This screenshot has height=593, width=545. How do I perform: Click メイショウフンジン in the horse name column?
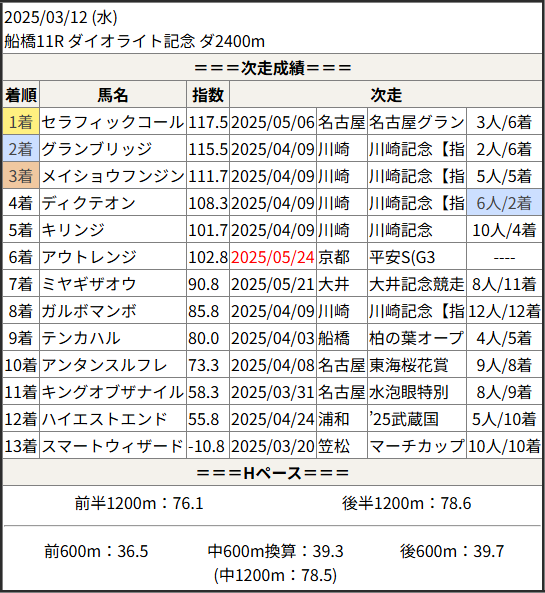[113, 176]
